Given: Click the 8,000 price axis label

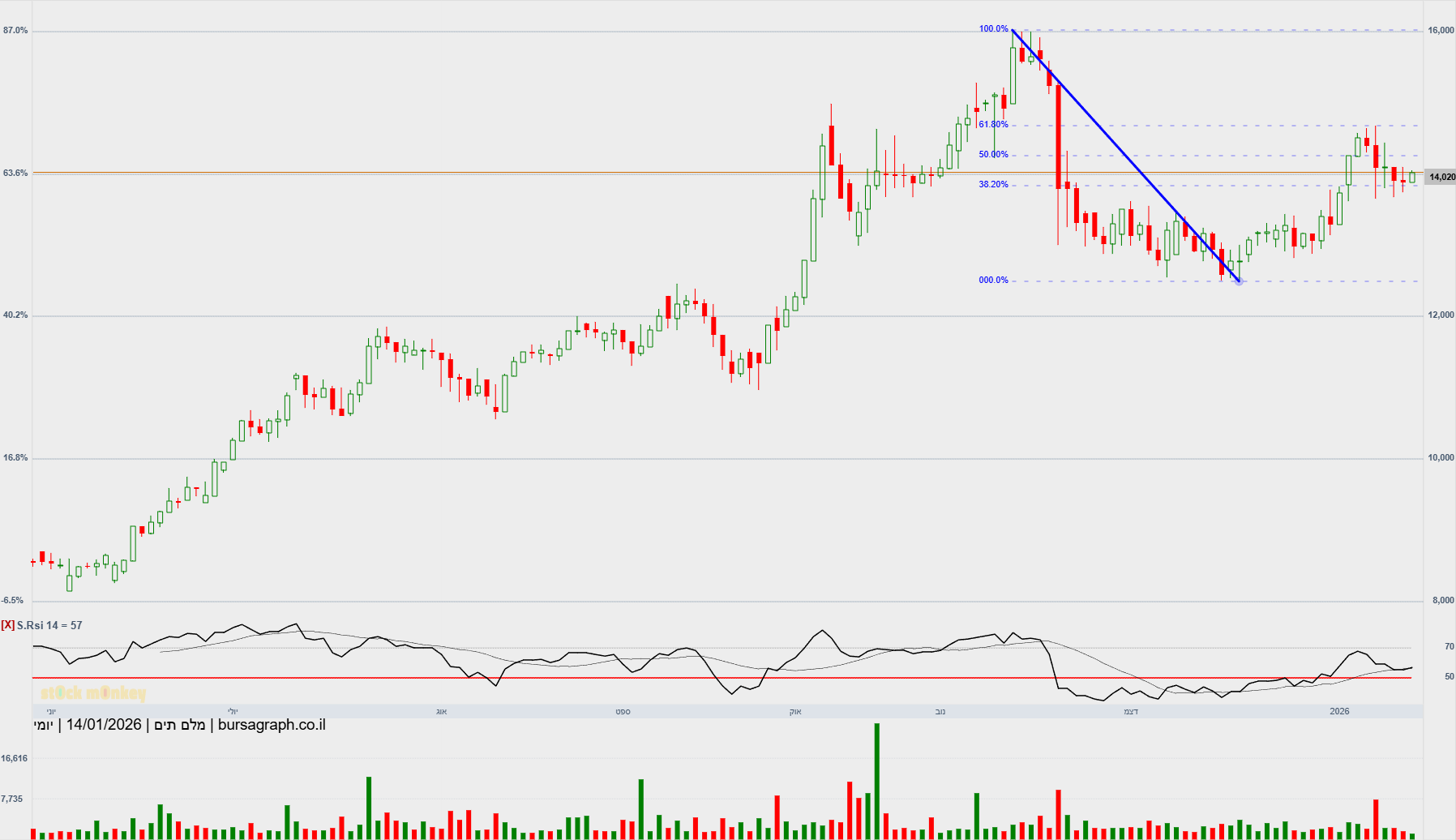Looking at the screenshot, I should point(1444,601).
